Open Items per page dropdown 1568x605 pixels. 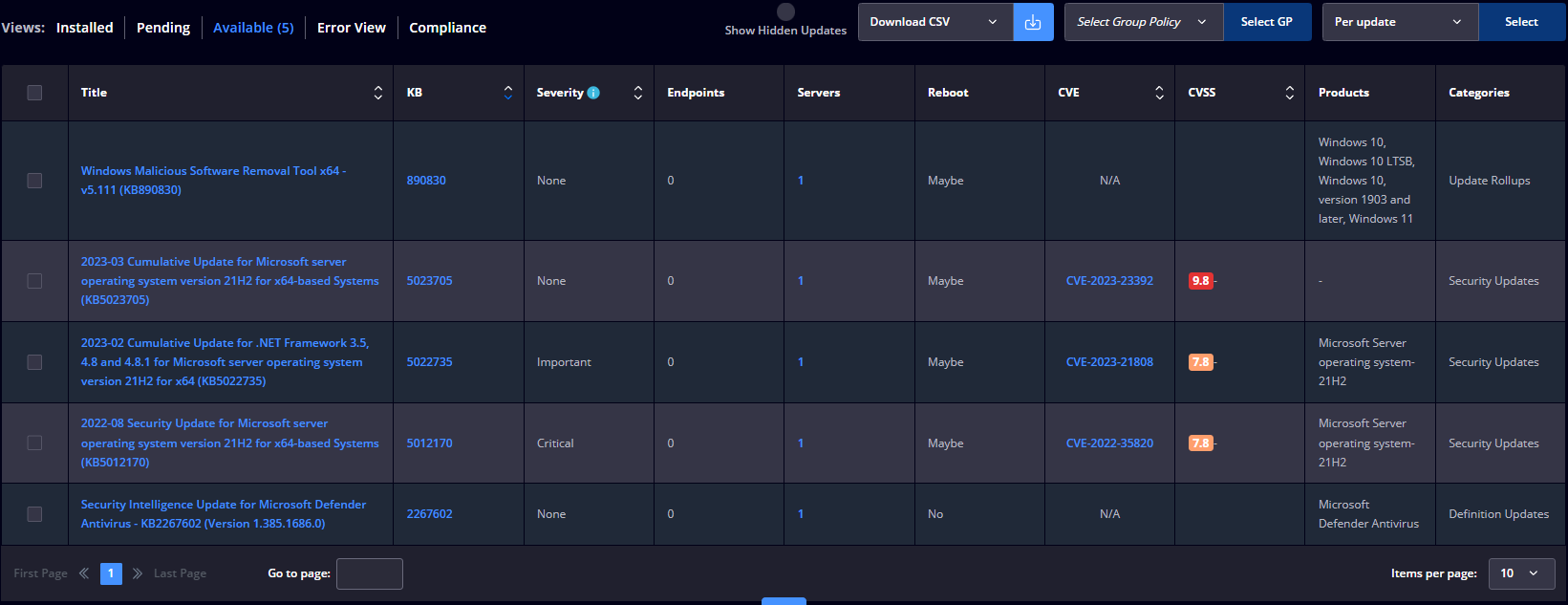pyautogui.click(x=1521, y=573)
